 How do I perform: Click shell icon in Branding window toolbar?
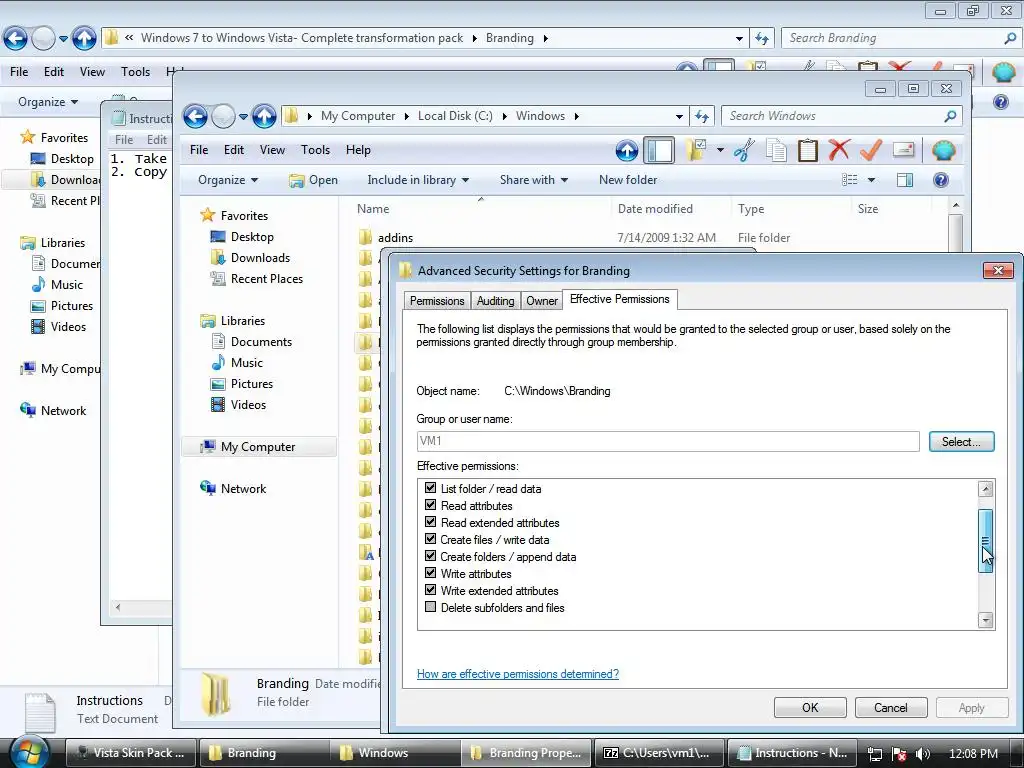[x=1004, y=72]
